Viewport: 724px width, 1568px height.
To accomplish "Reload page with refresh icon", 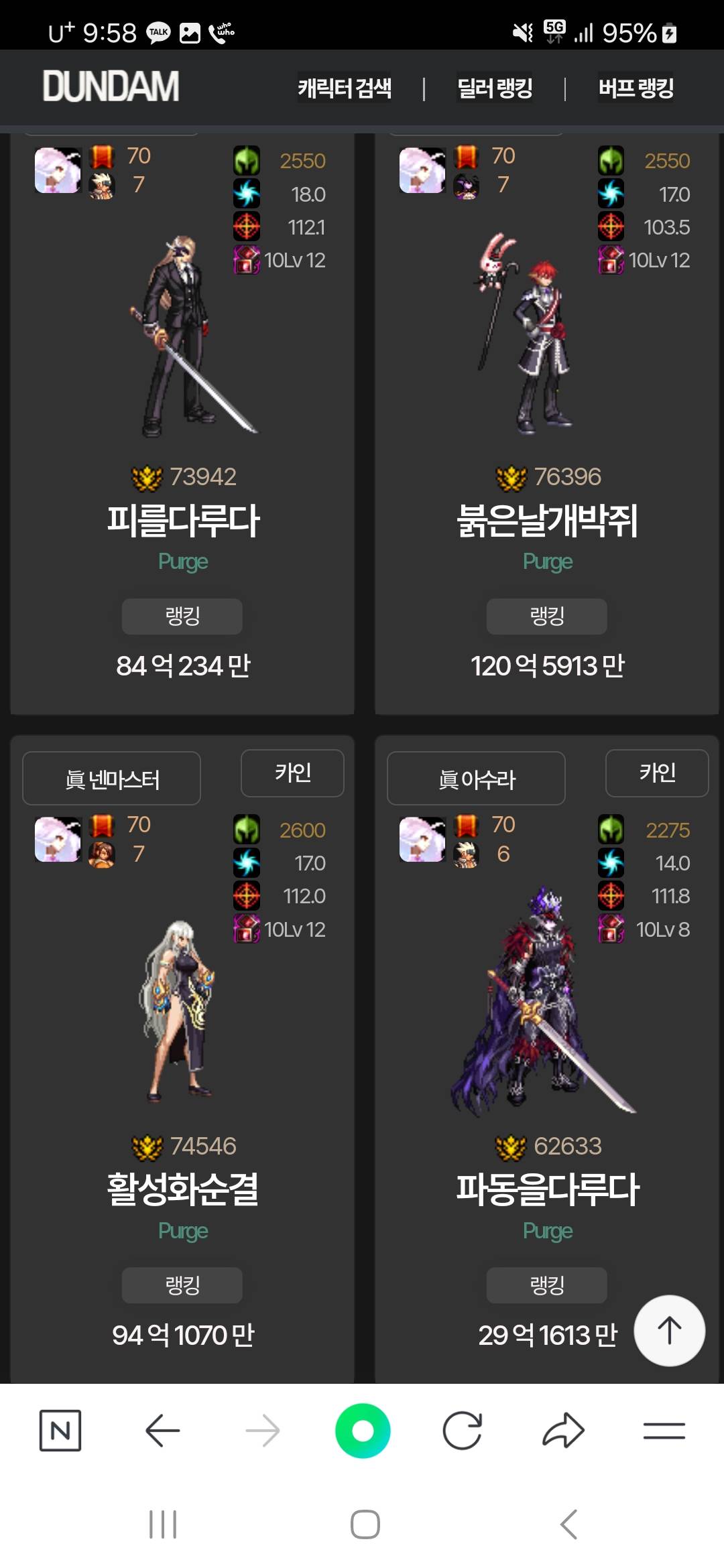I will [x=463, y=1431].
